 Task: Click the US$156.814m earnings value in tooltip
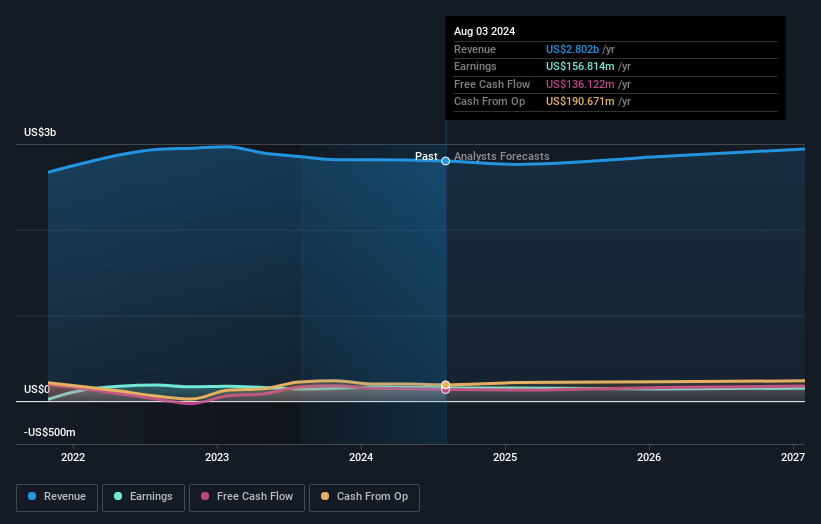click(x=580, y=66)
